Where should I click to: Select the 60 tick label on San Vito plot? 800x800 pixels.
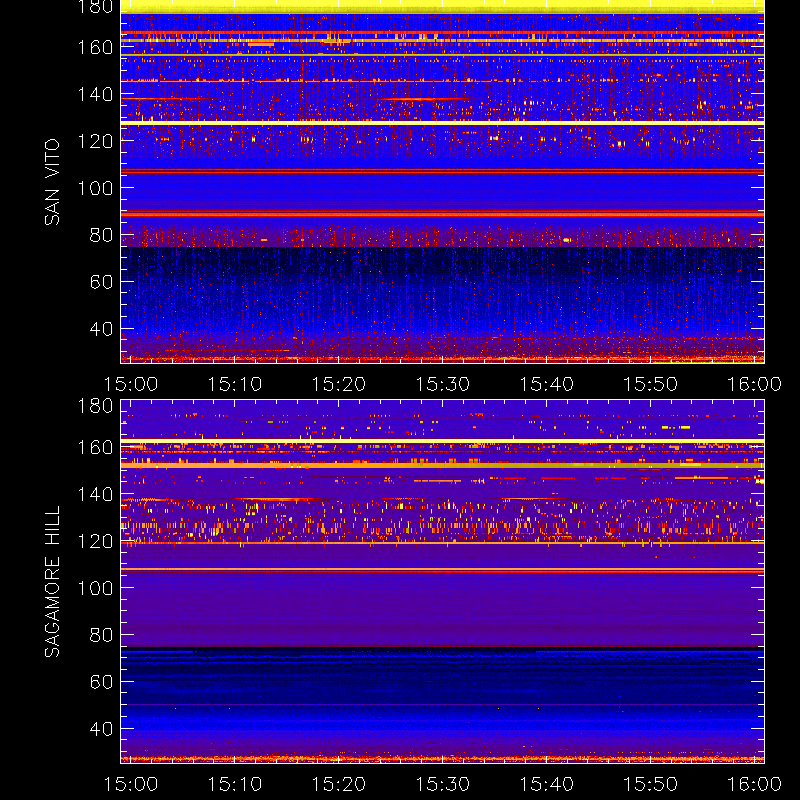(102, 282)
